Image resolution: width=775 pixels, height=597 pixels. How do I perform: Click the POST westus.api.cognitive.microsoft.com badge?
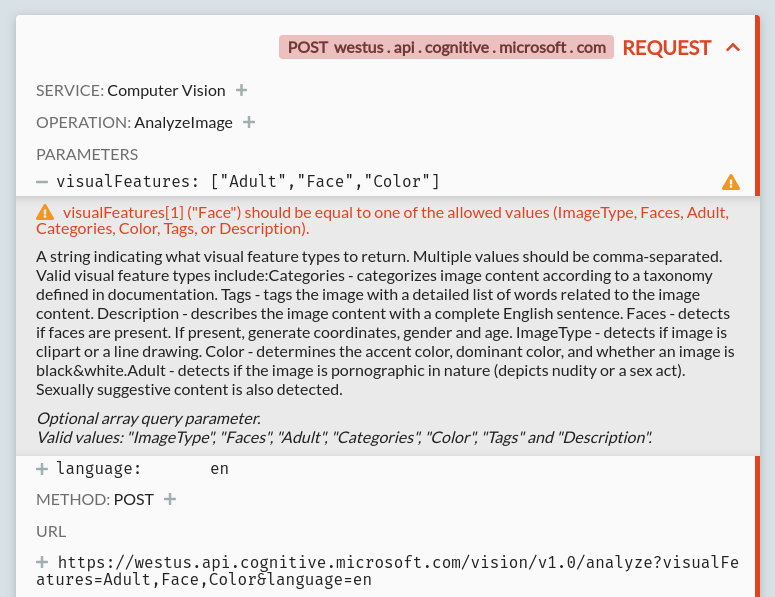446,47
